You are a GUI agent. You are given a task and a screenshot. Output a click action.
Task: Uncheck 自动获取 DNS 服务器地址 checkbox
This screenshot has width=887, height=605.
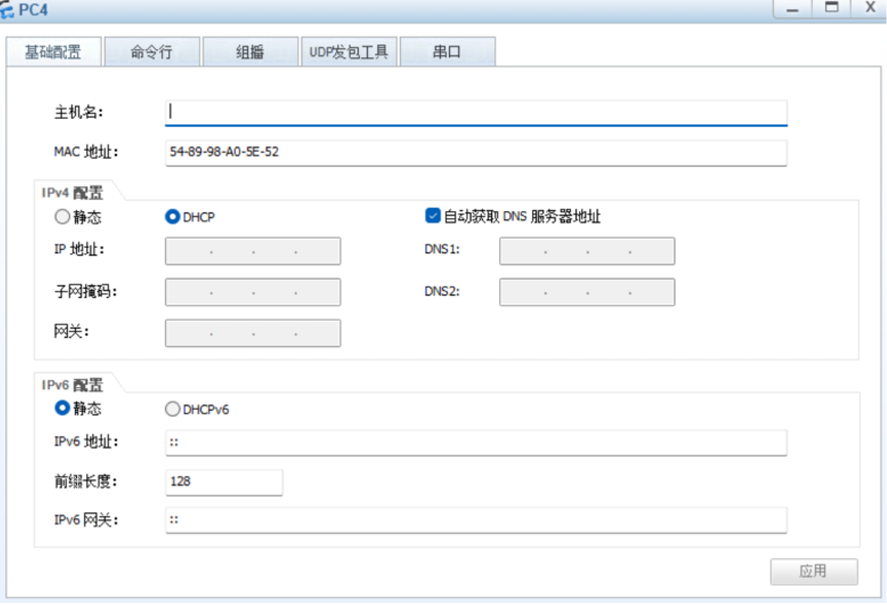click(x=433, y=216)
